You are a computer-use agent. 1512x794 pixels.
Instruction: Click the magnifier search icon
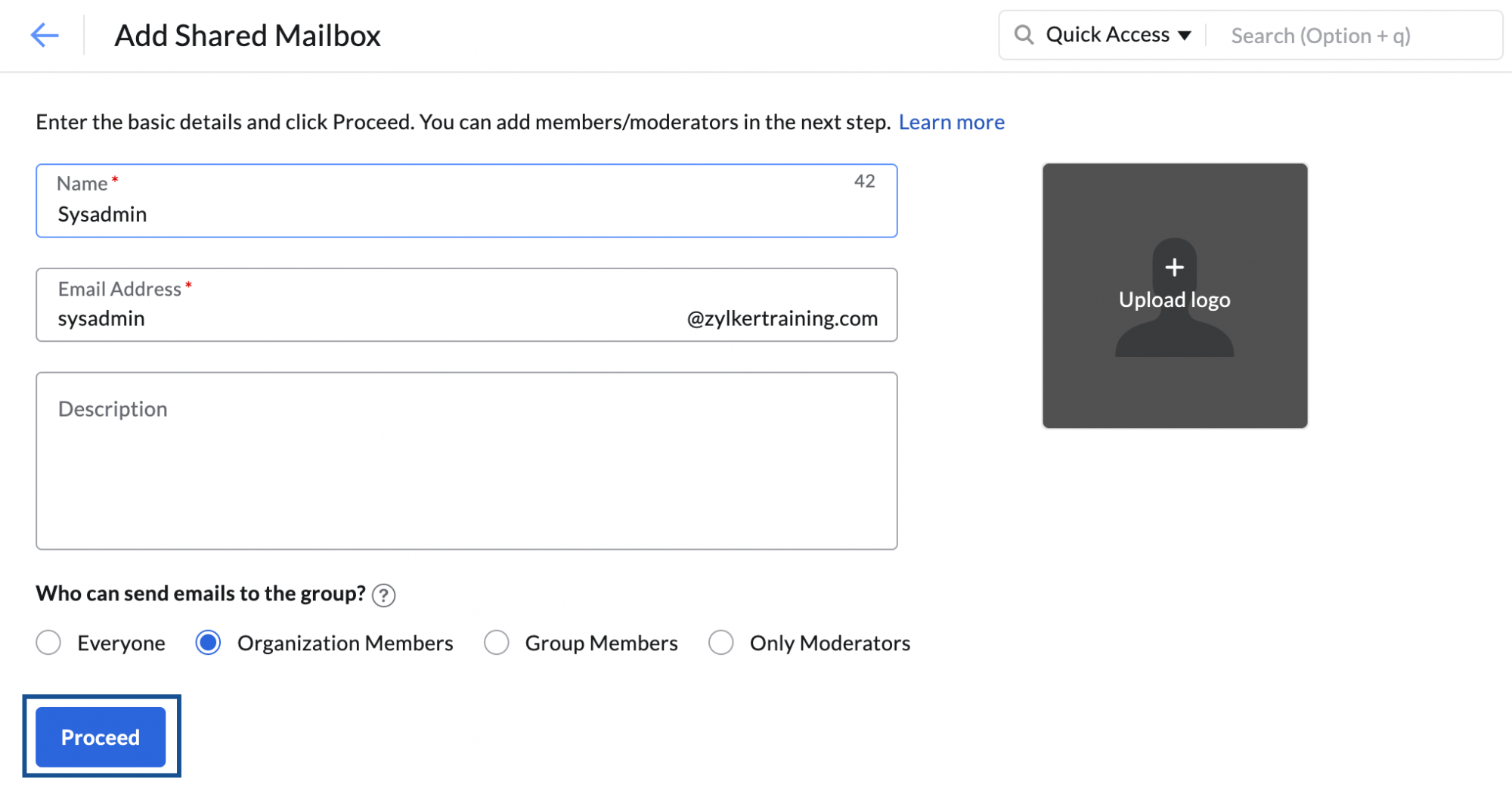click(x=1024, y=35)
